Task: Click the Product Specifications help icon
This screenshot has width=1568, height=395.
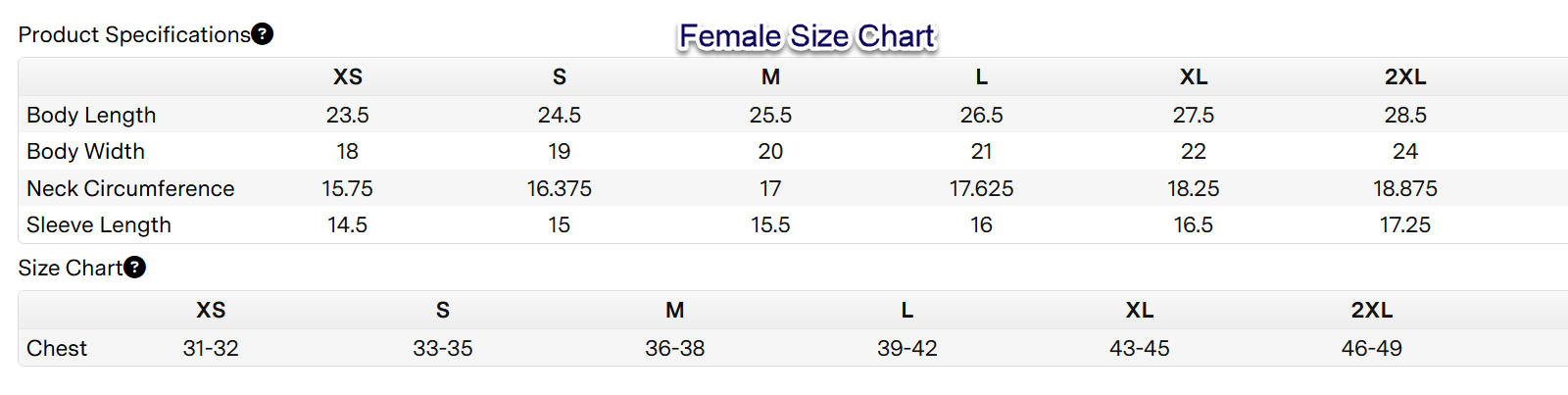Action: click(x=263, y=34)
